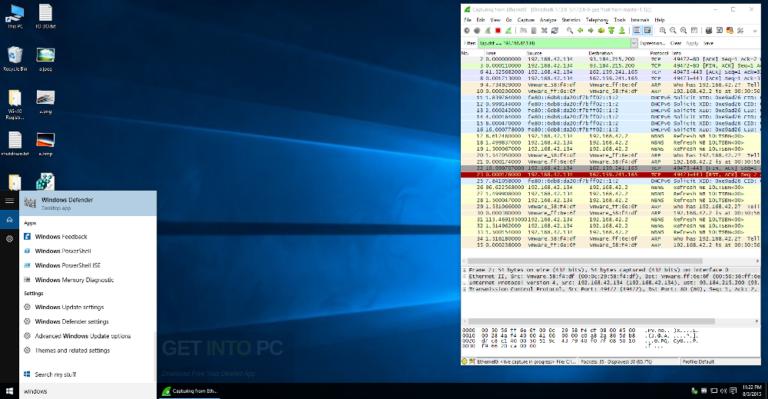Click the green display filter input field
Image resolution: width=768 pixels, height=399 pixels.
point(554,44)
